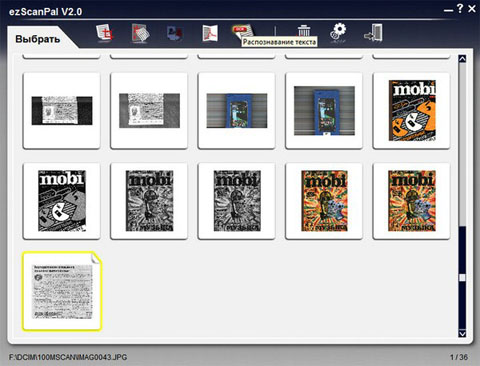Minimize the ezScanPal window
480x366 pixels.
[x=448, y=10]
